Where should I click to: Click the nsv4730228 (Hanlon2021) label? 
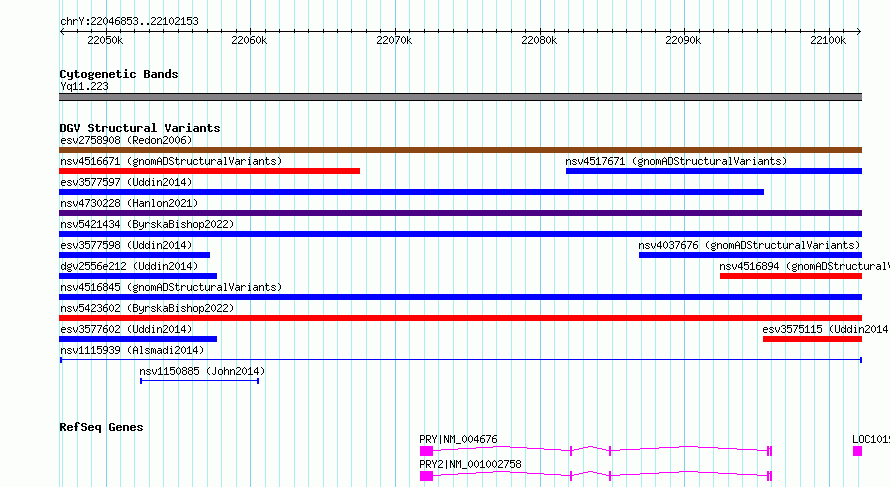click(129, 203)
